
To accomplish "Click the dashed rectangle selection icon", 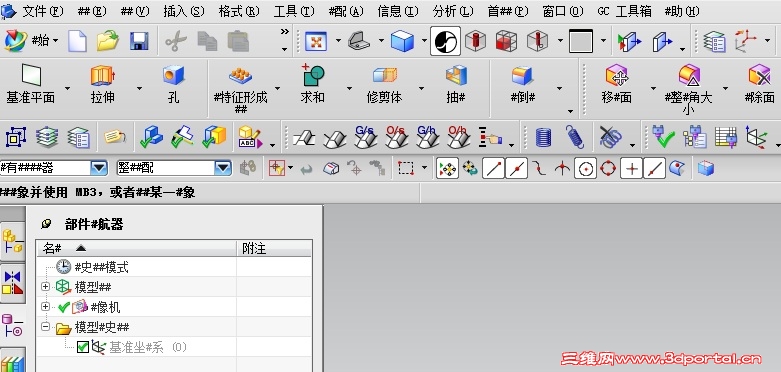I will pyautogui.click(x=406, y=168).
